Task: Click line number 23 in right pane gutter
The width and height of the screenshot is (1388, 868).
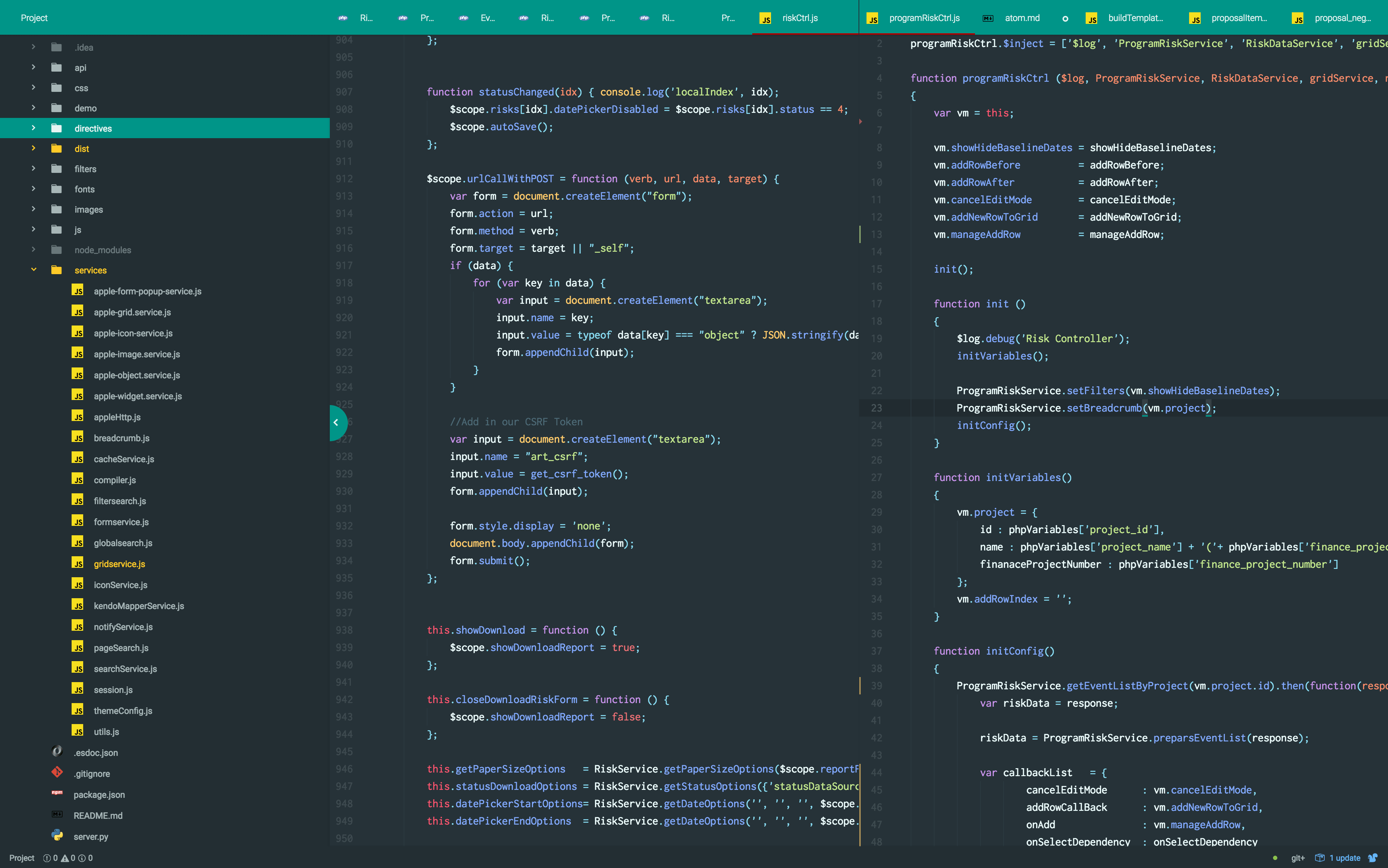Action: click(877, 408)
